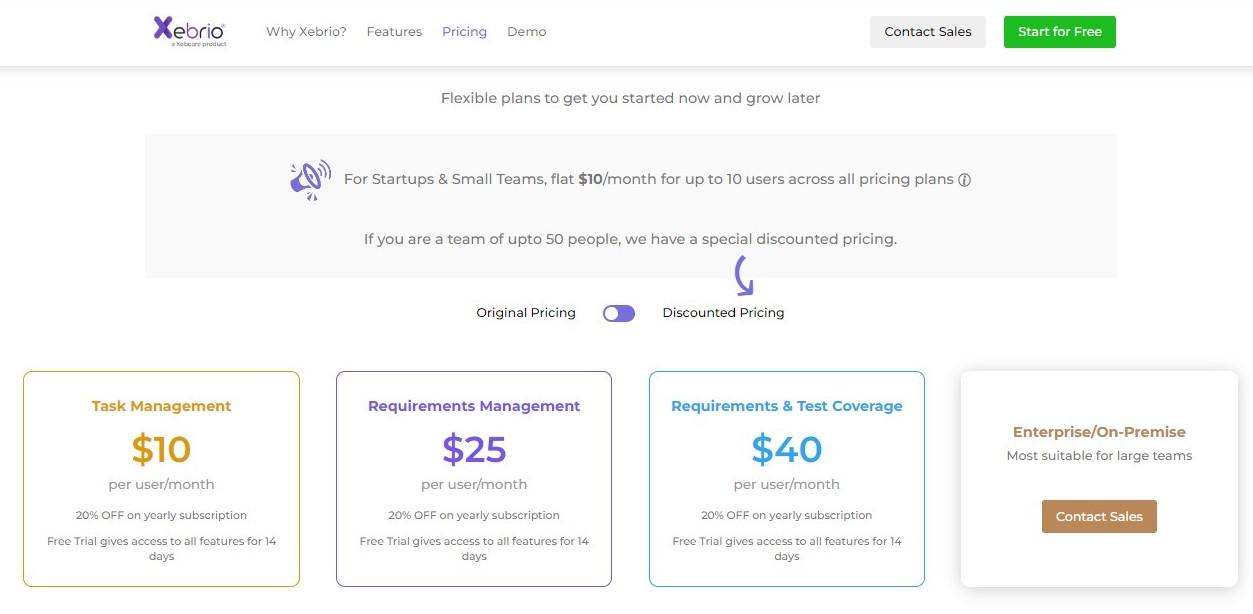Open the Why Xebrio? menu item
1253x614 pixels.
[x=306, y=32]
